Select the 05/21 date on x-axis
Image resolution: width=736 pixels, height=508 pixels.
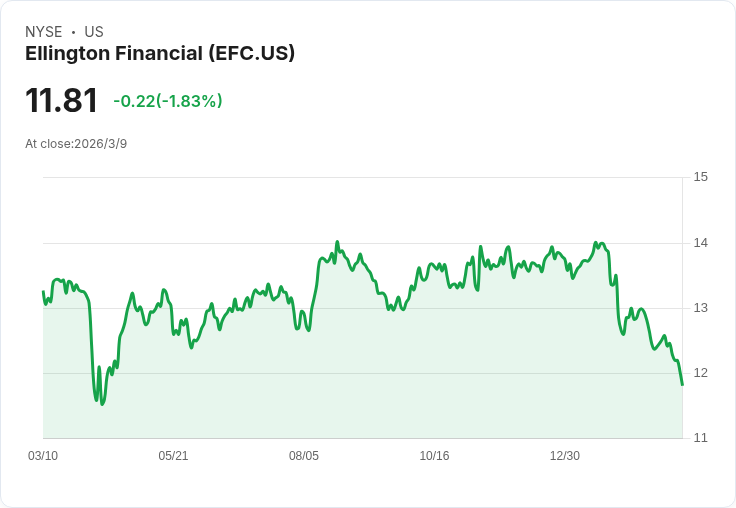coord(173,456)
